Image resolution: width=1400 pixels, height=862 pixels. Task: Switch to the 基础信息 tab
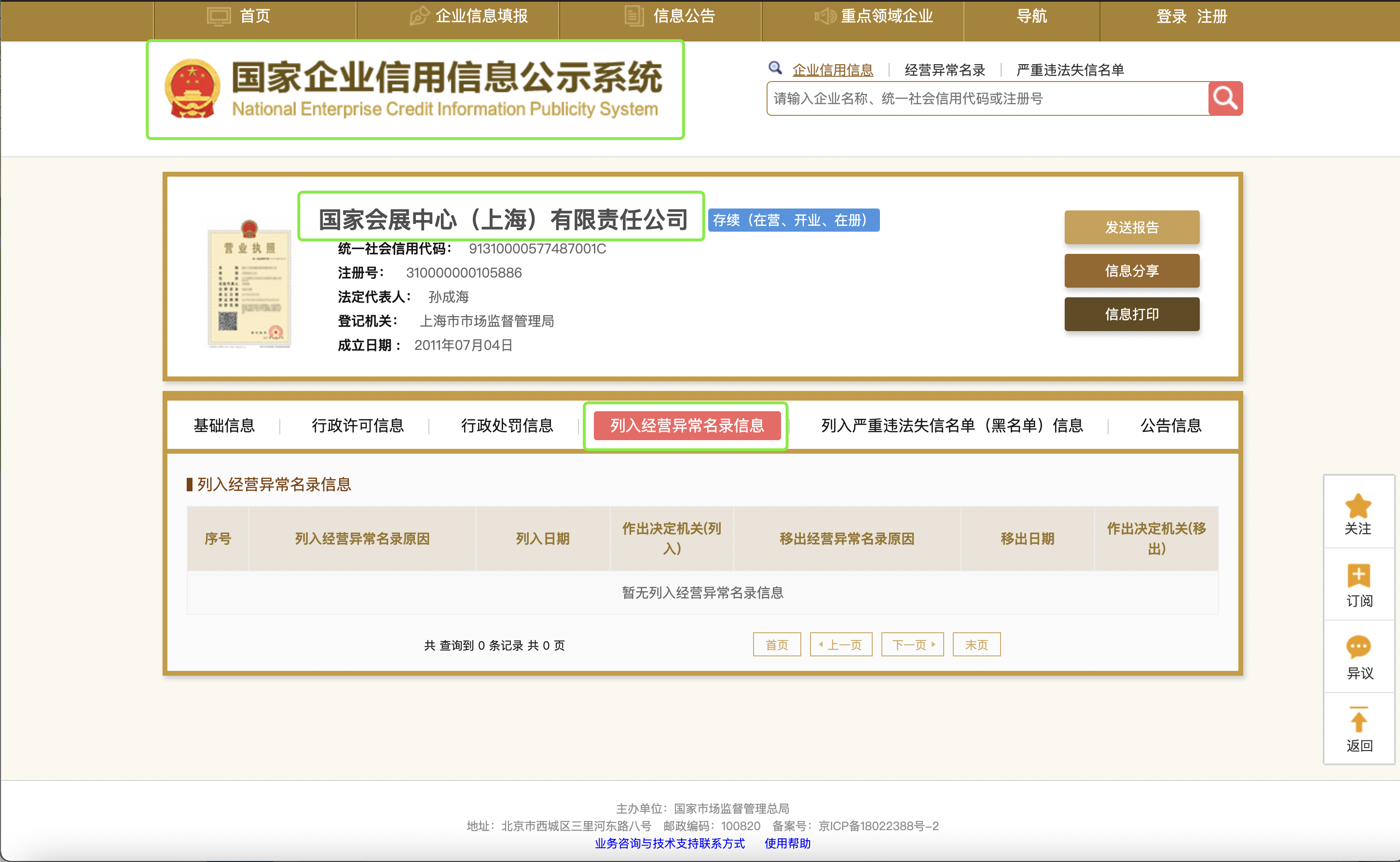pyautogui.click(x=224, y=425)
